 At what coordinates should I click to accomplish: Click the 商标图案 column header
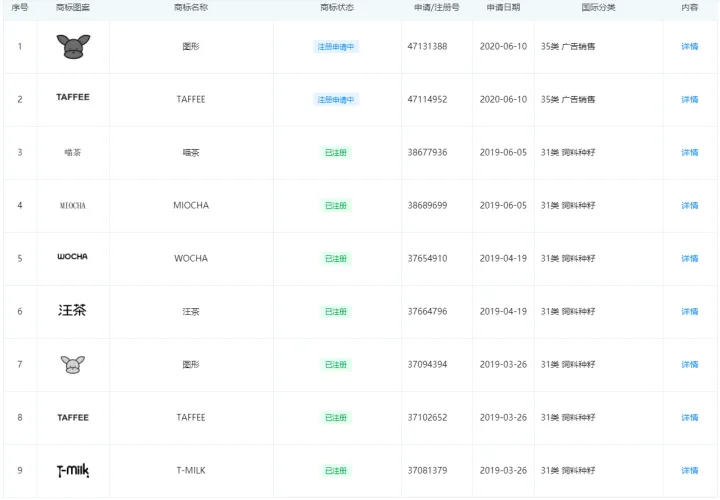(x=73, y=7)
